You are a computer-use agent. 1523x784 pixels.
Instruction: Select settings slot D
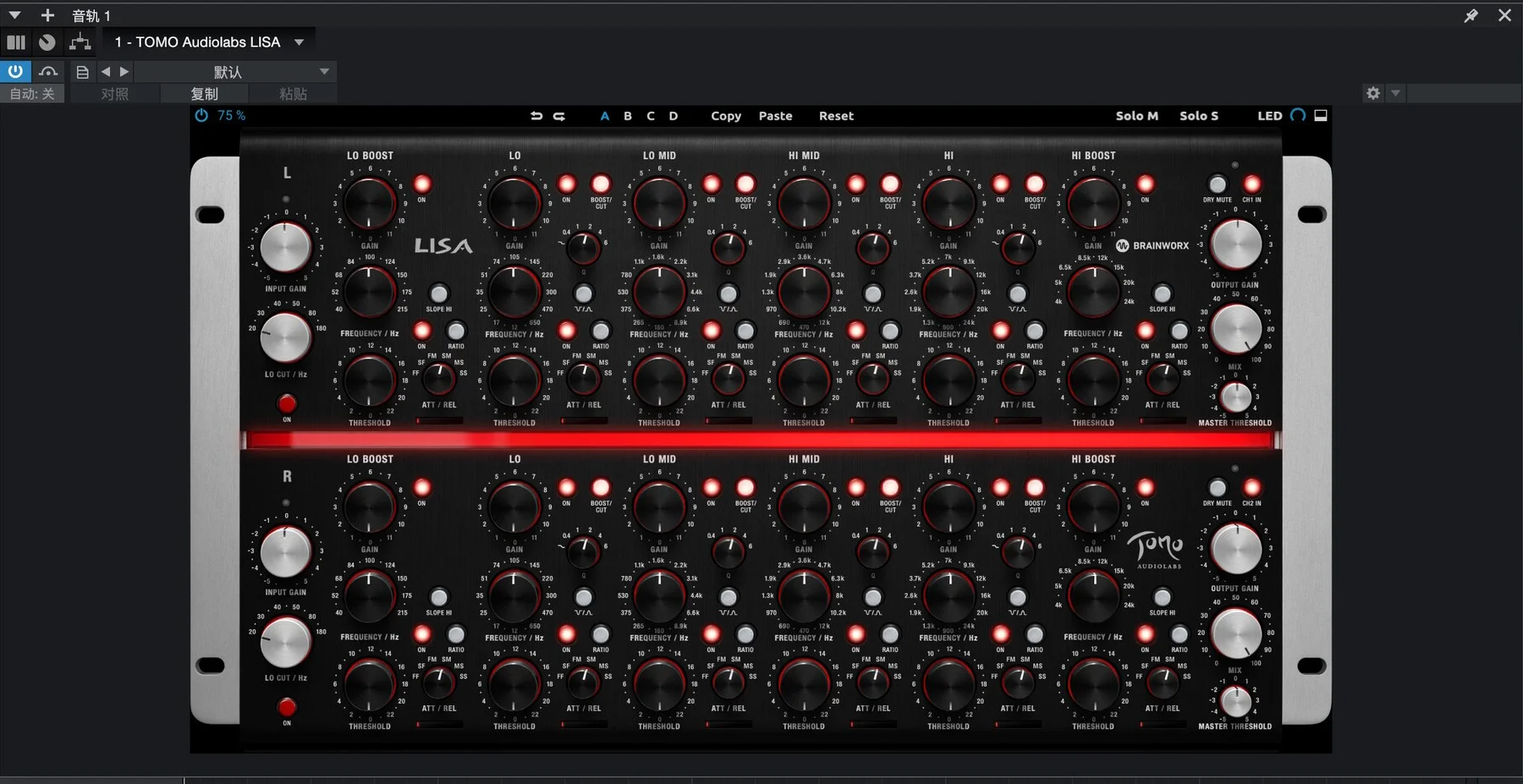click(674, 116)
